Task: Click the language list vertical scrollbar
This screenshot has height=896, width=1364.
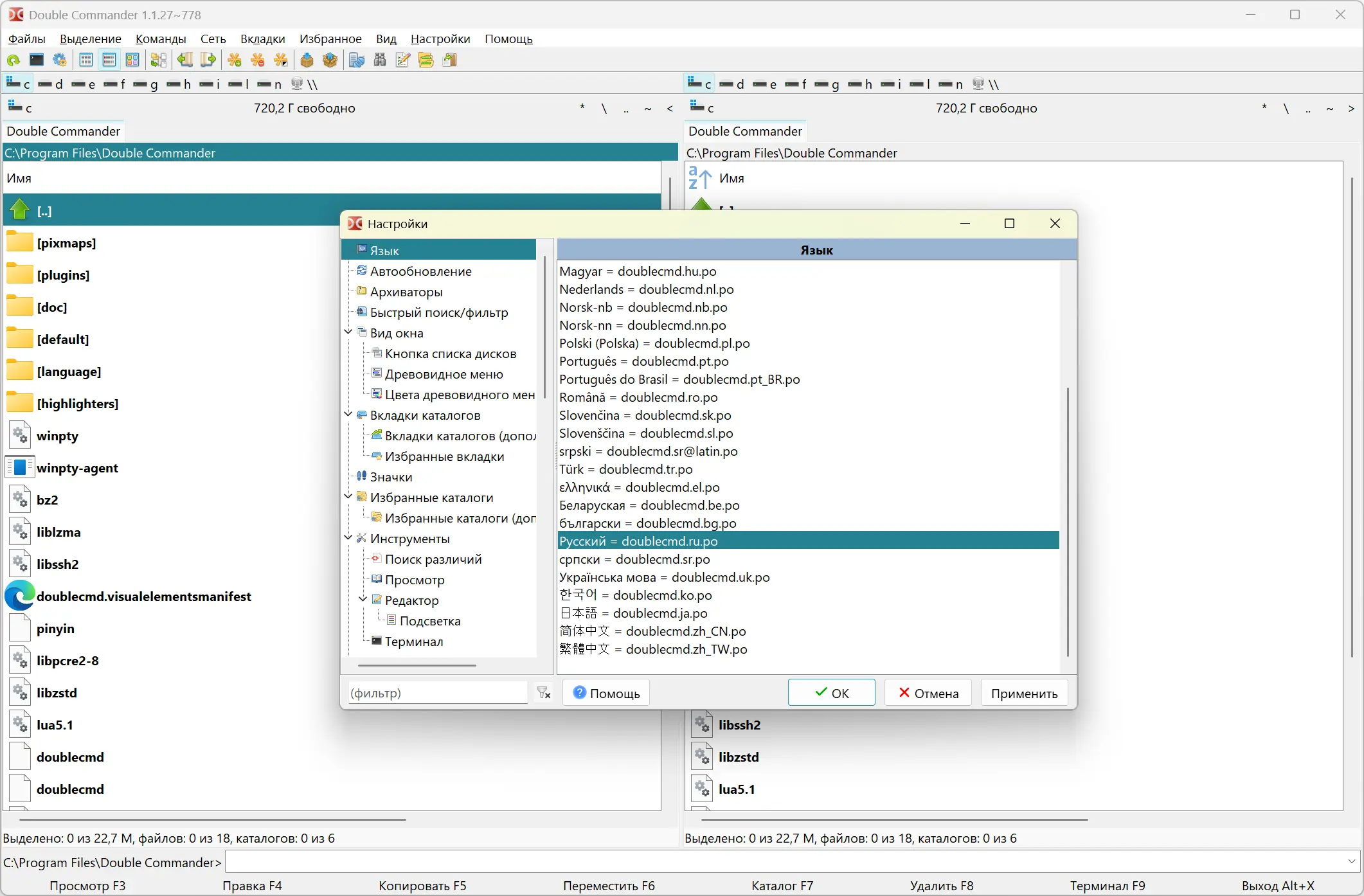Action: [x=1068, y=521]
